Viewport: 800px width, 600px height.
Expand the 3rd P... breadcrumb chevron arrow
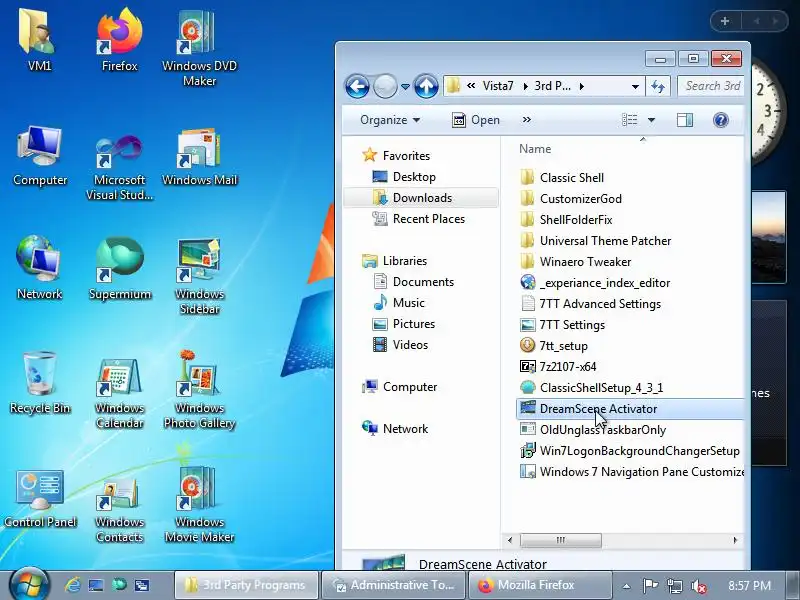pos(581,86)
